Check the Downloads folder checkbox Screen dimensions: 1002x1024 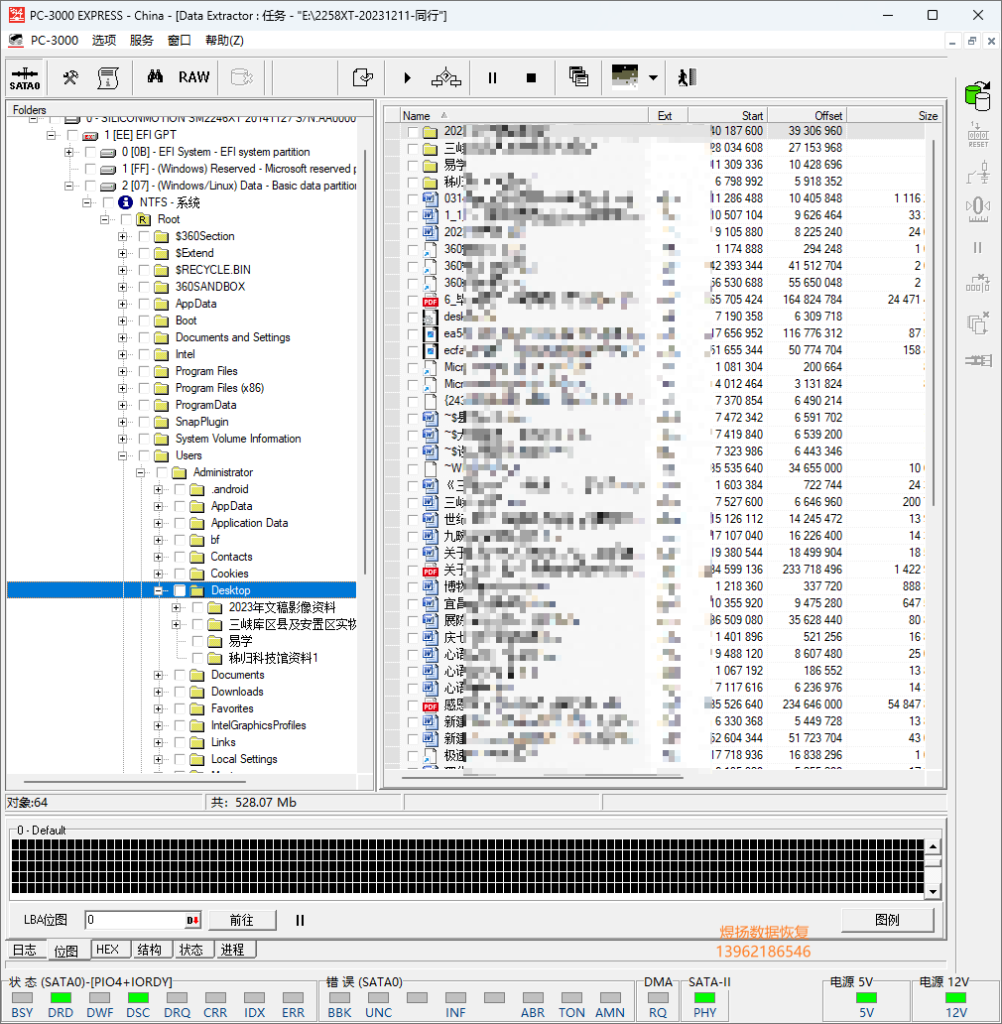click(179, 692)
